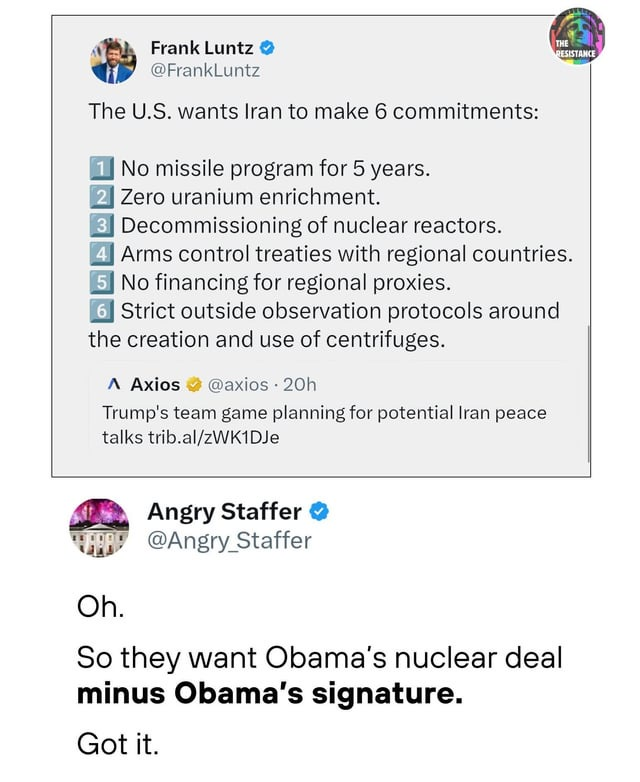The height and width of the screenshot is (782, 640).
Task: Click the gold verified badge next to Axios
Action: pos(195,384)
